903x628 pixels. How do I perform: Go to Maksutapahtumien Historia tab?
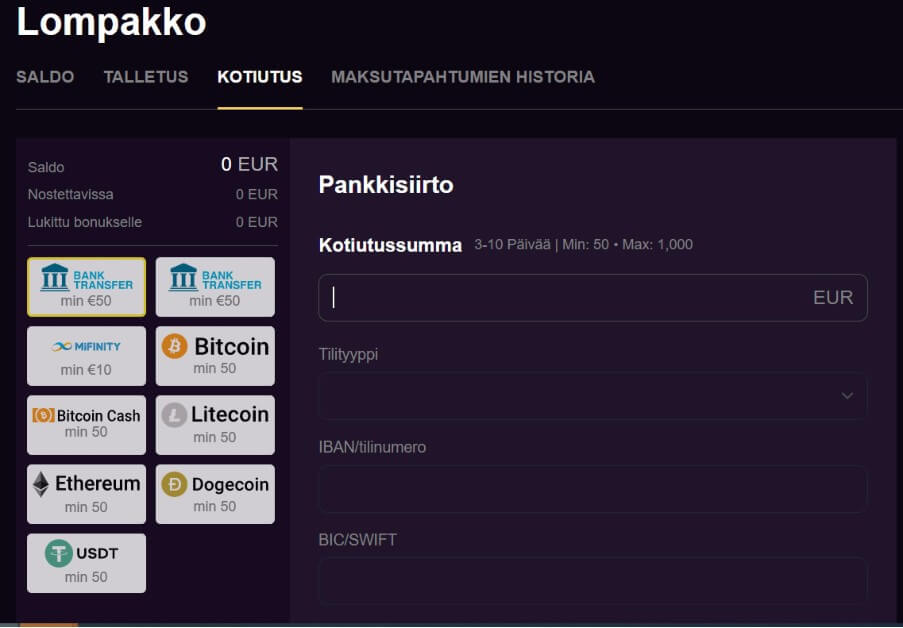(463, 77)
